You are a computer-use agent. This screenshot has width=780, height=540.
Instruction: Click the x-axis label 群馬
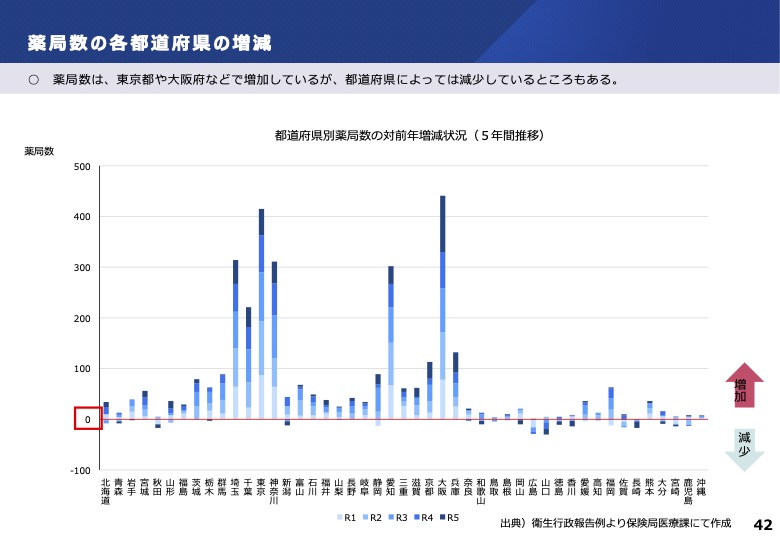point(222,487)
